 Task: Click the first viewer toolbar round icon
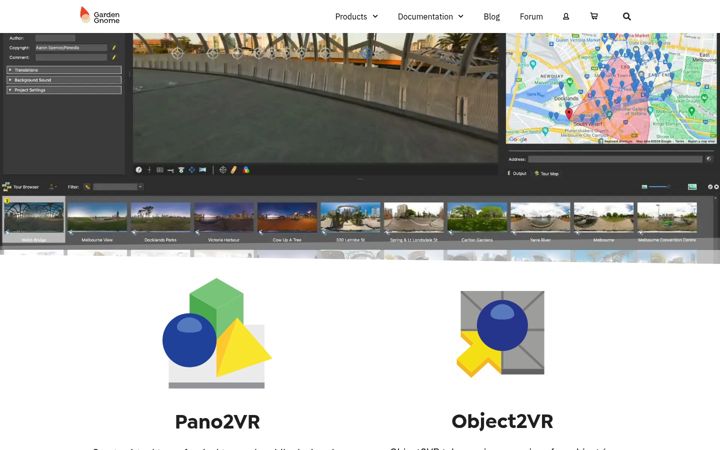[139, 170]
